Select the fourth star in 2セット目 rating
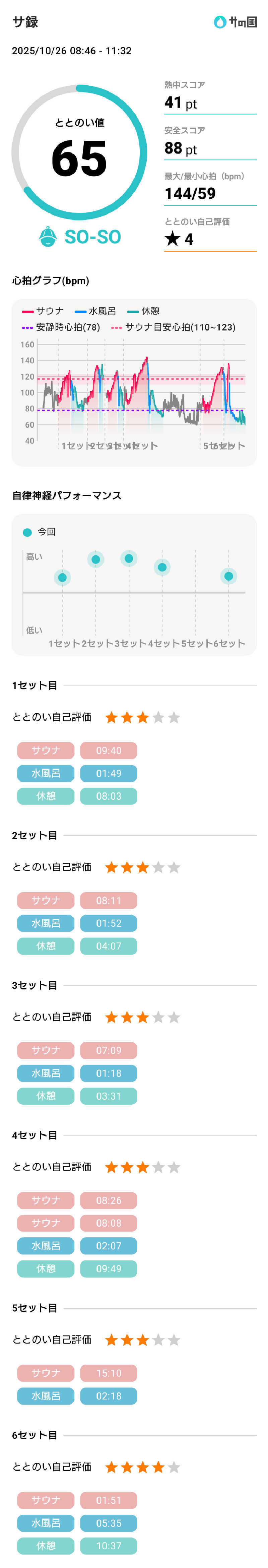Image resolution: width=268 pixels, height=1568 pixels. point(158,867)
